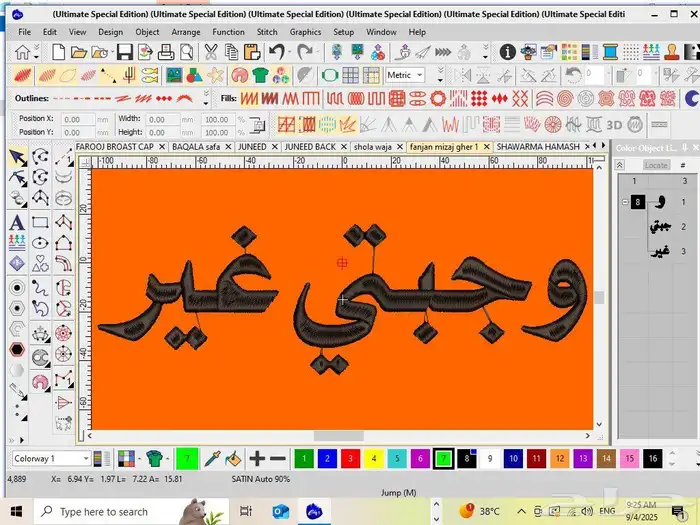The width and height of the screenshot is (700, 525).
Task: Choose the first zigzag fill type
Action: point(249,98)
